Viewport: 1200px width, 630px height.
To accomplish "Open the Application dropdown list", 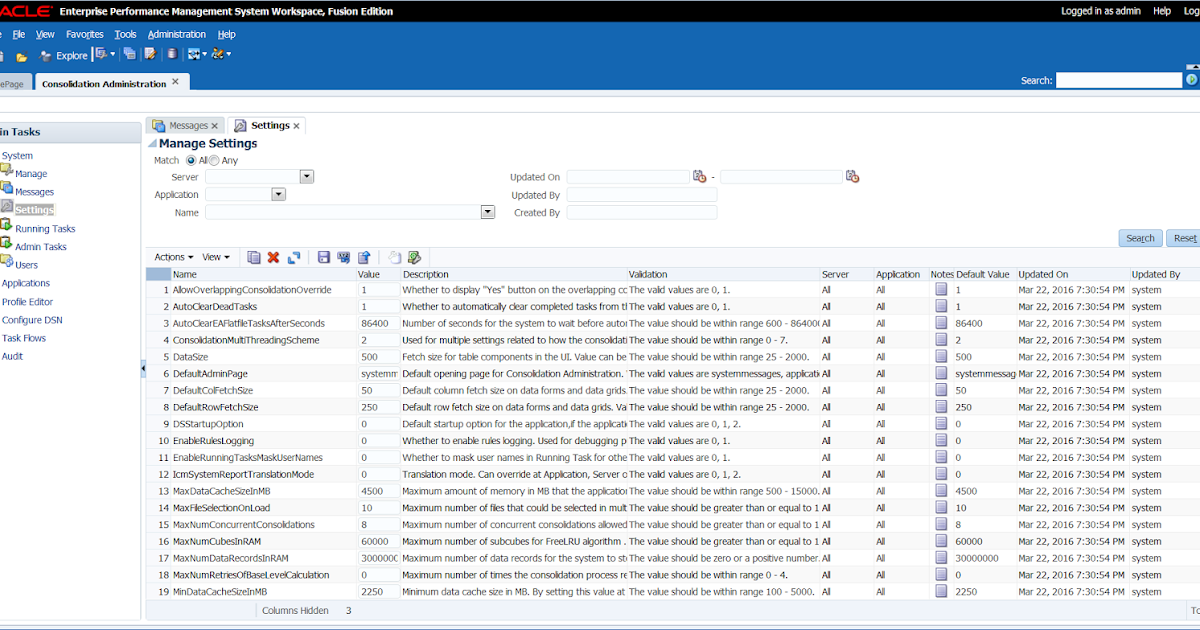I will pos(279,194).
